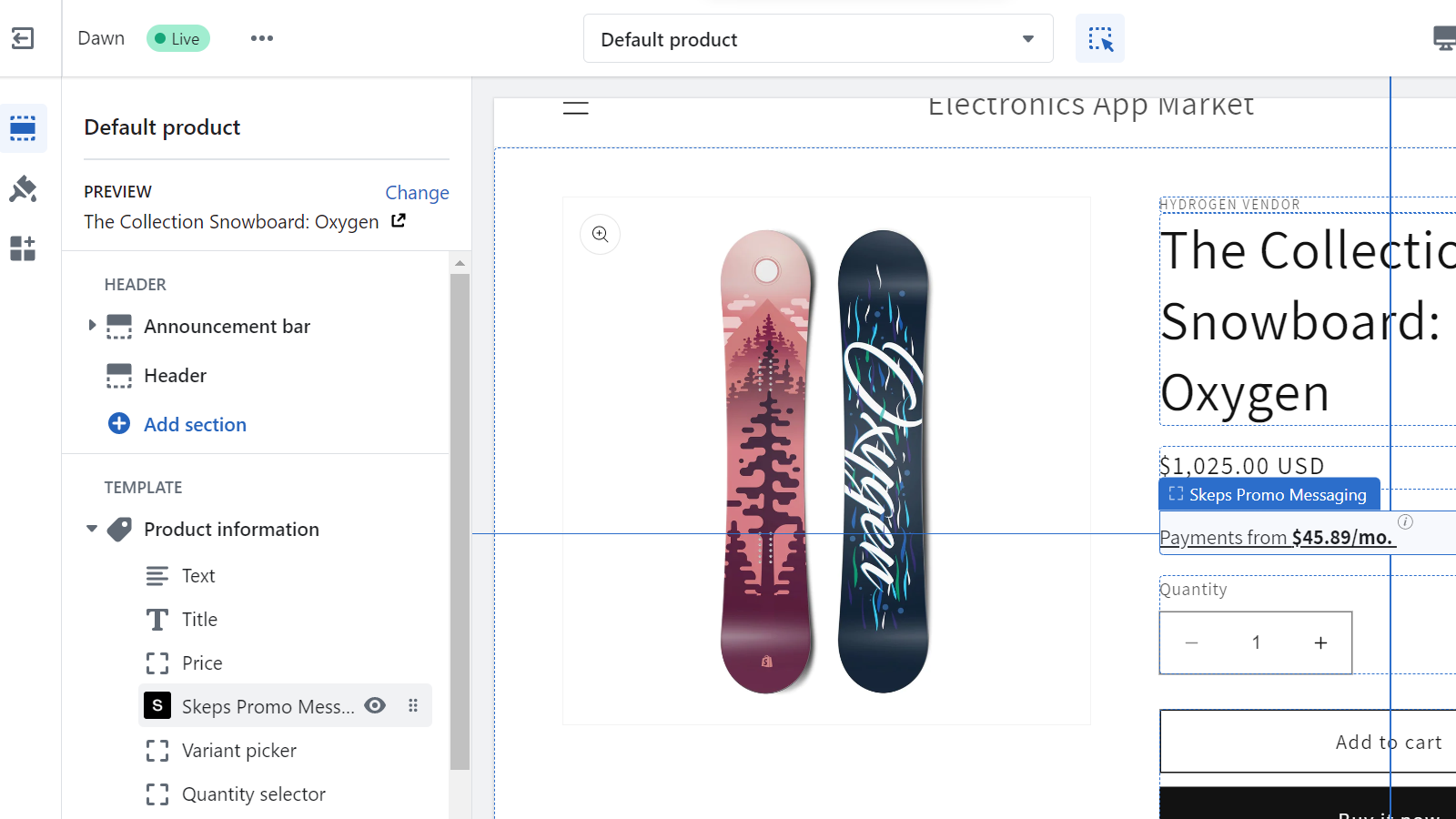The height and width of the screenshot is (819, 1456).
Task: Open the store hamburger menu in preview
Action: pos(576,107)
